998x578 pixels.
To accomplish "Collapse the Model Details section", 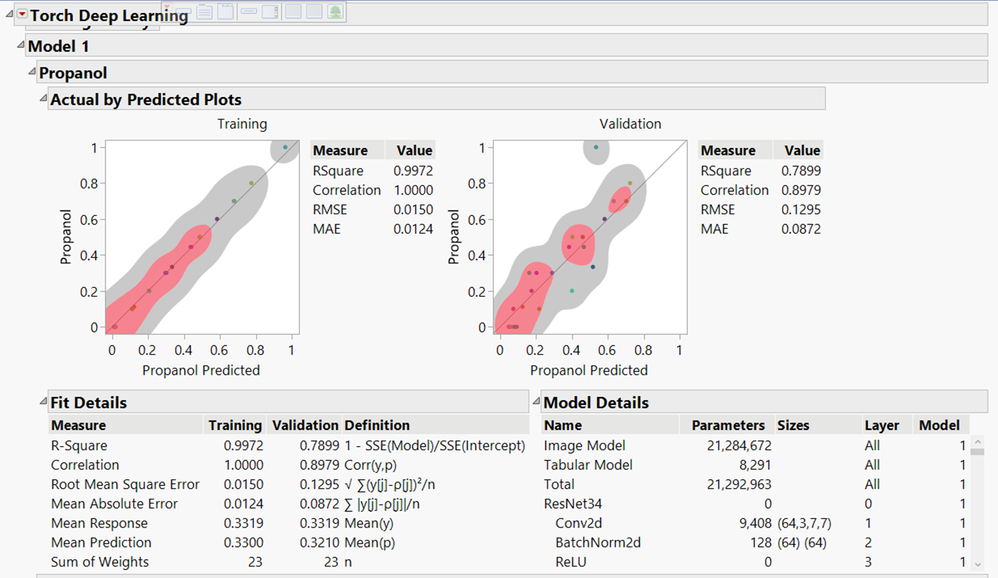I will click(x=535, y=402).
